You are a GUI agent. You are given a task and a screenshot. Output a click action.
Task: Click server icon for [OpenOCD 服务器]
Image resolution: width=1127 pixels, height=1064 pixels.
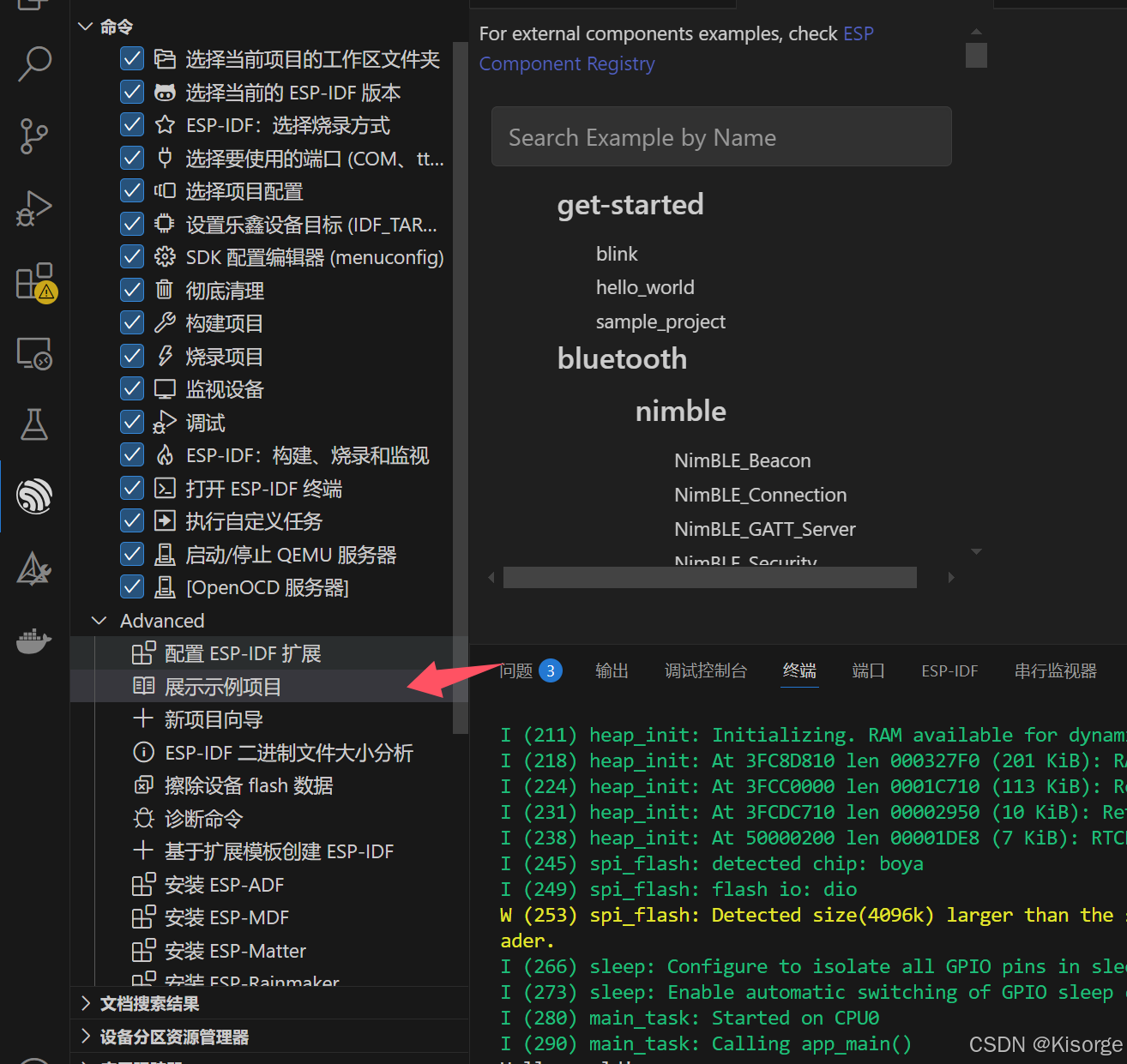[x=165, y=587]
